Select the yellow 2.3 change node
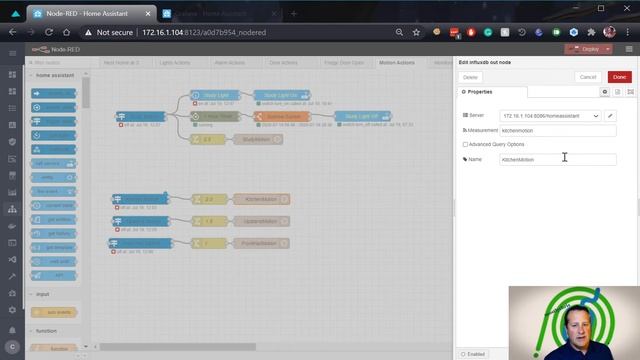Image resolution: width=640 pixels, height=360 pixels. coord(208,139)
